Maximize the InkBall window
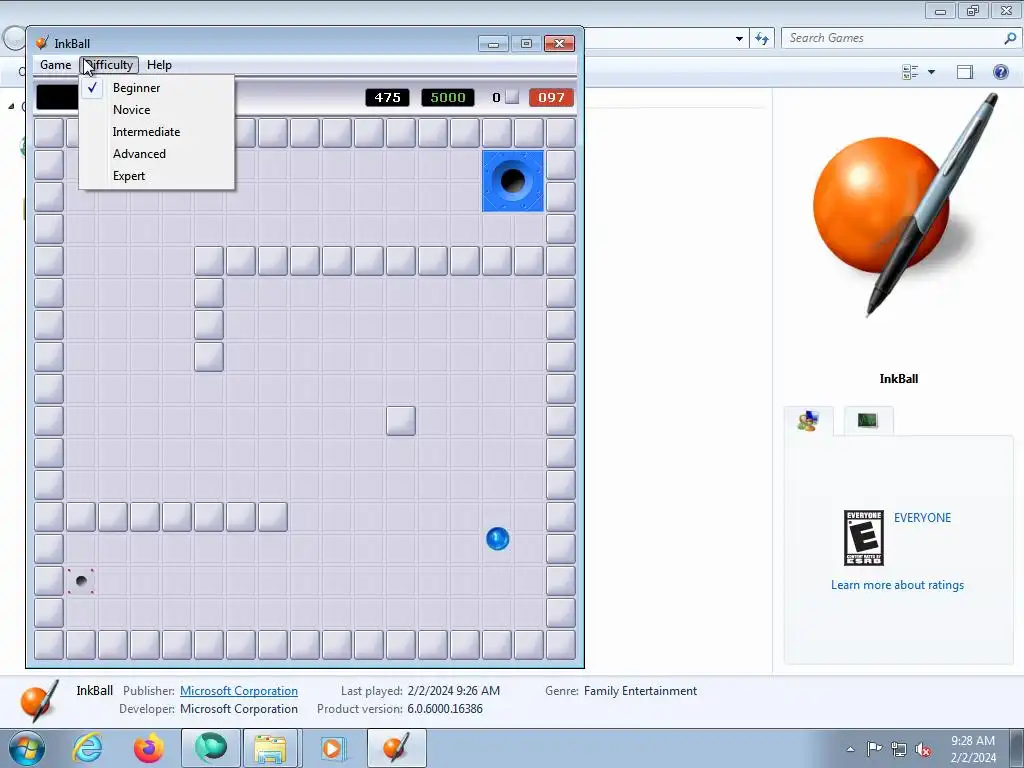 pos(526,44)
